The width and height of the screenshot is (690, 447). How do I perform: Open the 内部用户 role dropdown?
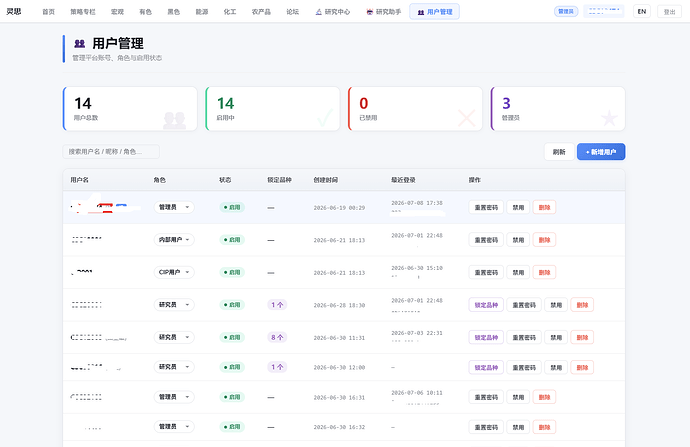pos(174,240)
